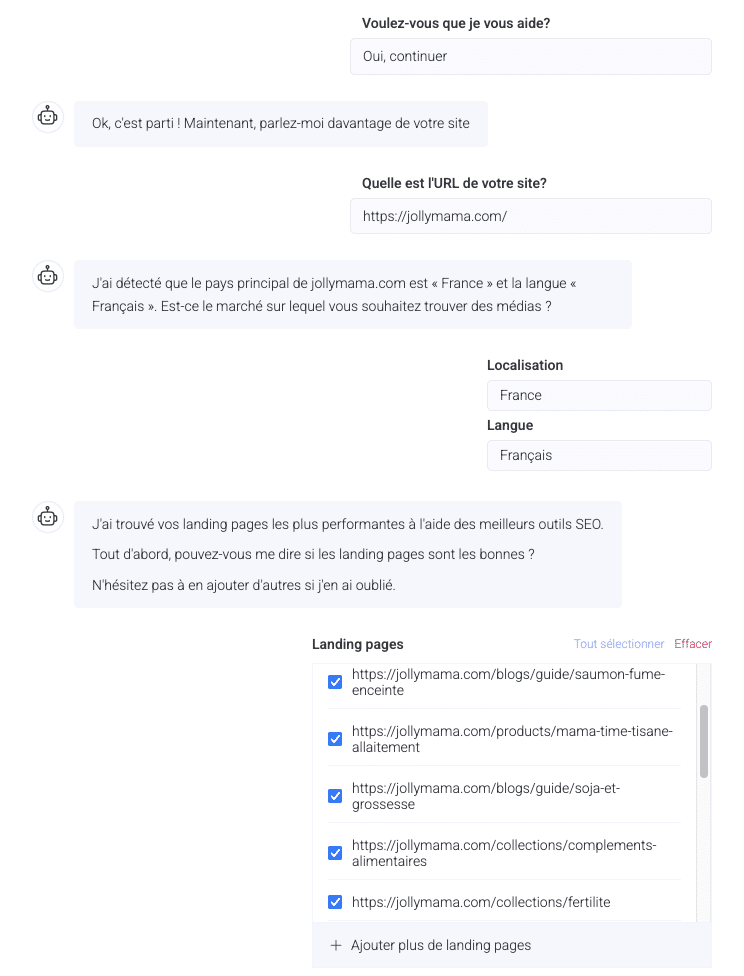The image size is (744, 976).
Task: Open the "Oui, continuer" answer field
Action: [530, 56]
